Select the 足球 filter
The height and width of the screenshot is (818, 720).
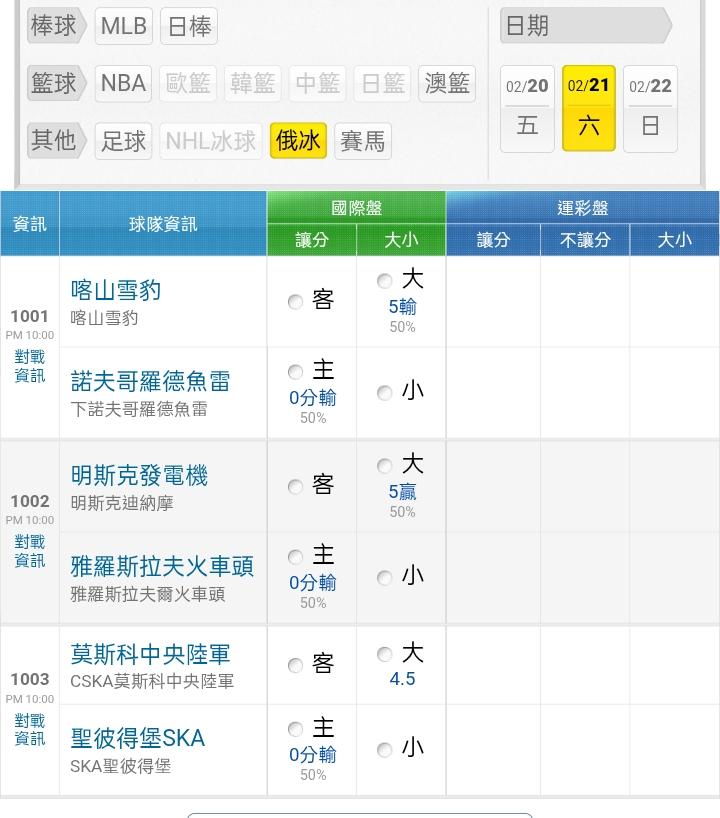[x=123, y=141]
